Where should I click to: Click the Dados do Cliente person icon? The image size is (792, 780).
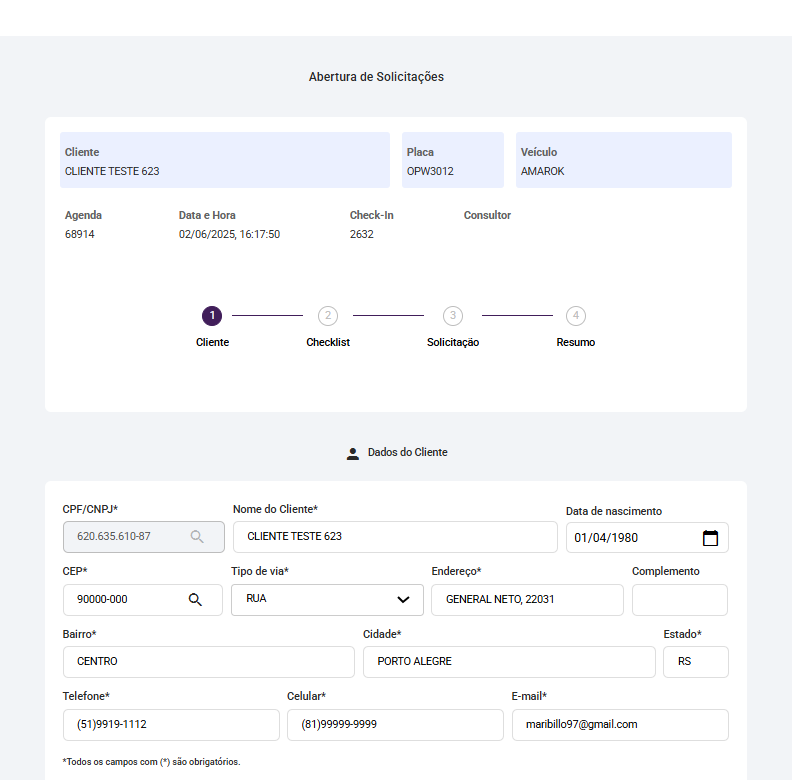pyautogui.click(x=352, y=453)
